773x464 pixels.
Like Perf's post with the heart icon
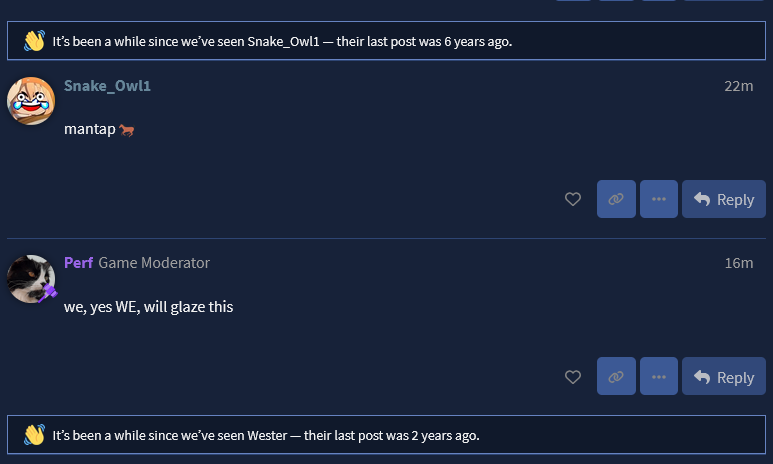pyautogui.click(x=573, y=377)
